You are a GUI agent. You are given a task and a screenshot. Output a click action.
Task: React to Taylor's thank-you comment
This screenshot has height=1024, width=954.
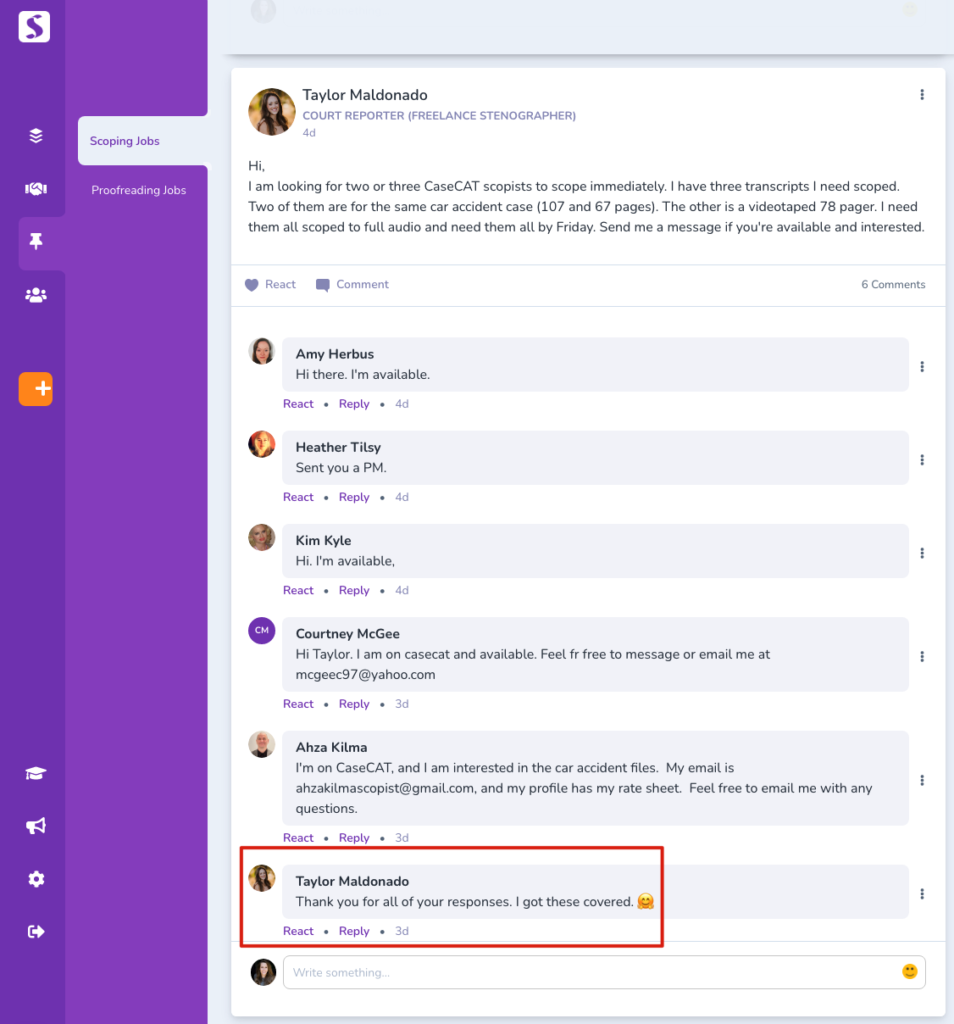coord(298,931)
